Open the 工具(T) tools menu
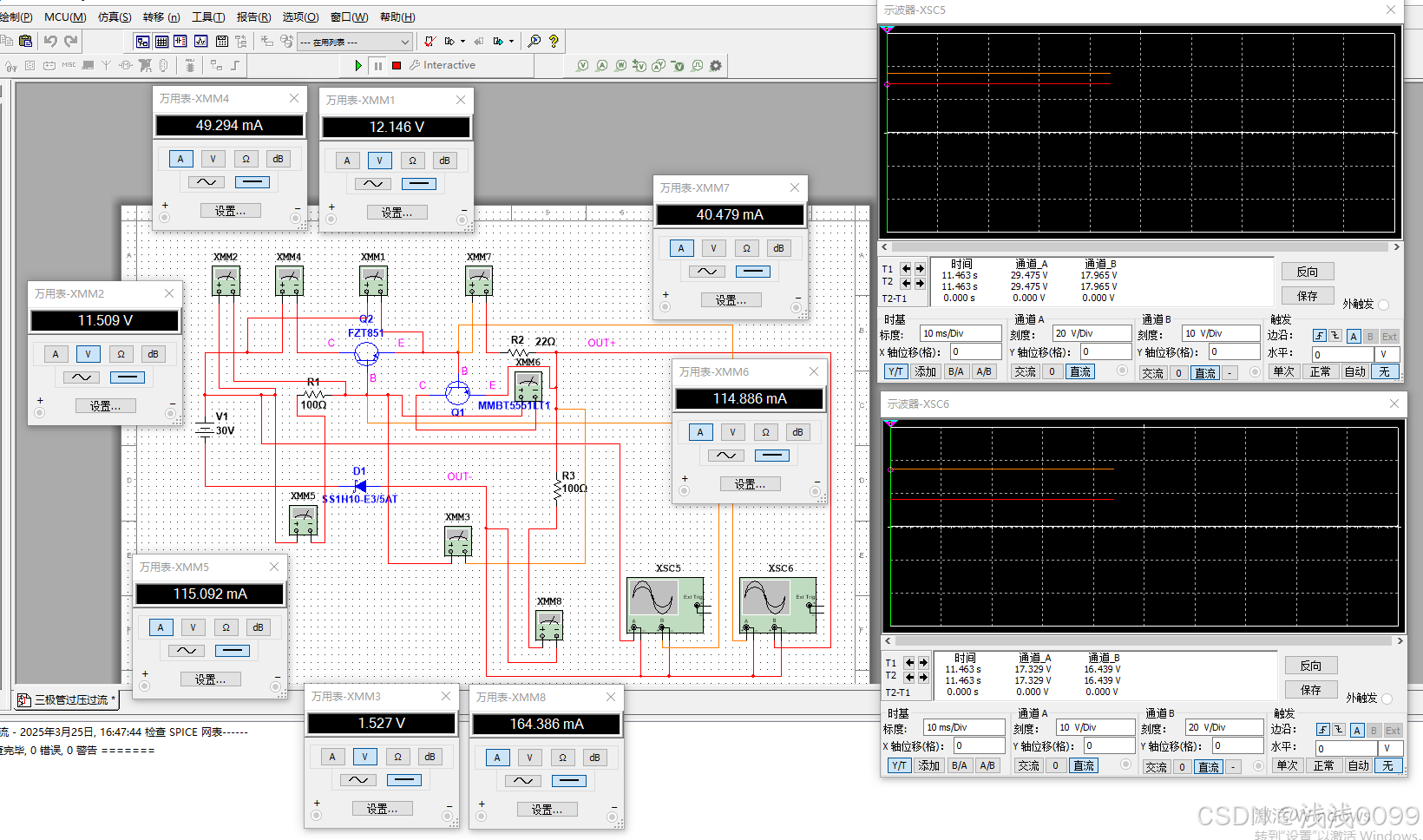 [208, 16]
